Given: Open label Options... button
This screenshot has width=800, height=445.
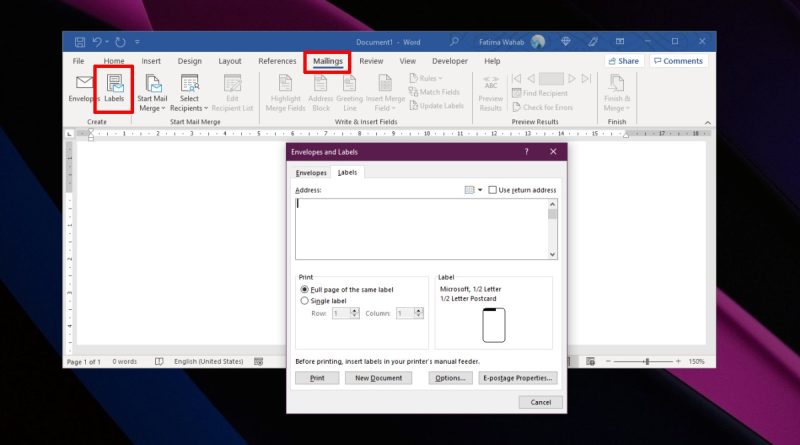Looking at the screenshot, I should coord(451,378).
